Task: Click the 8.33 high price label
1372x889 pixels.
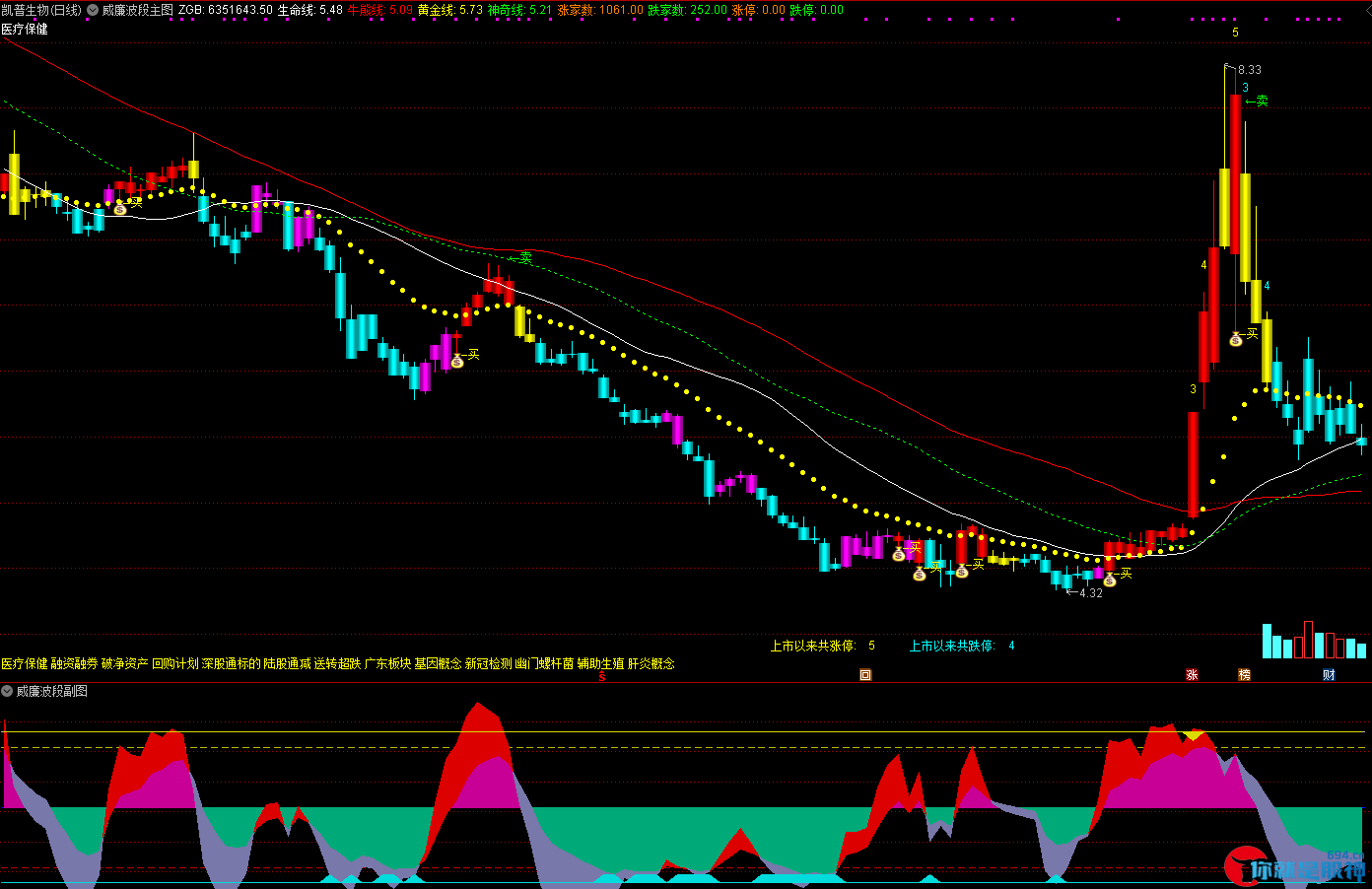Action: (x=1250, y=70)
